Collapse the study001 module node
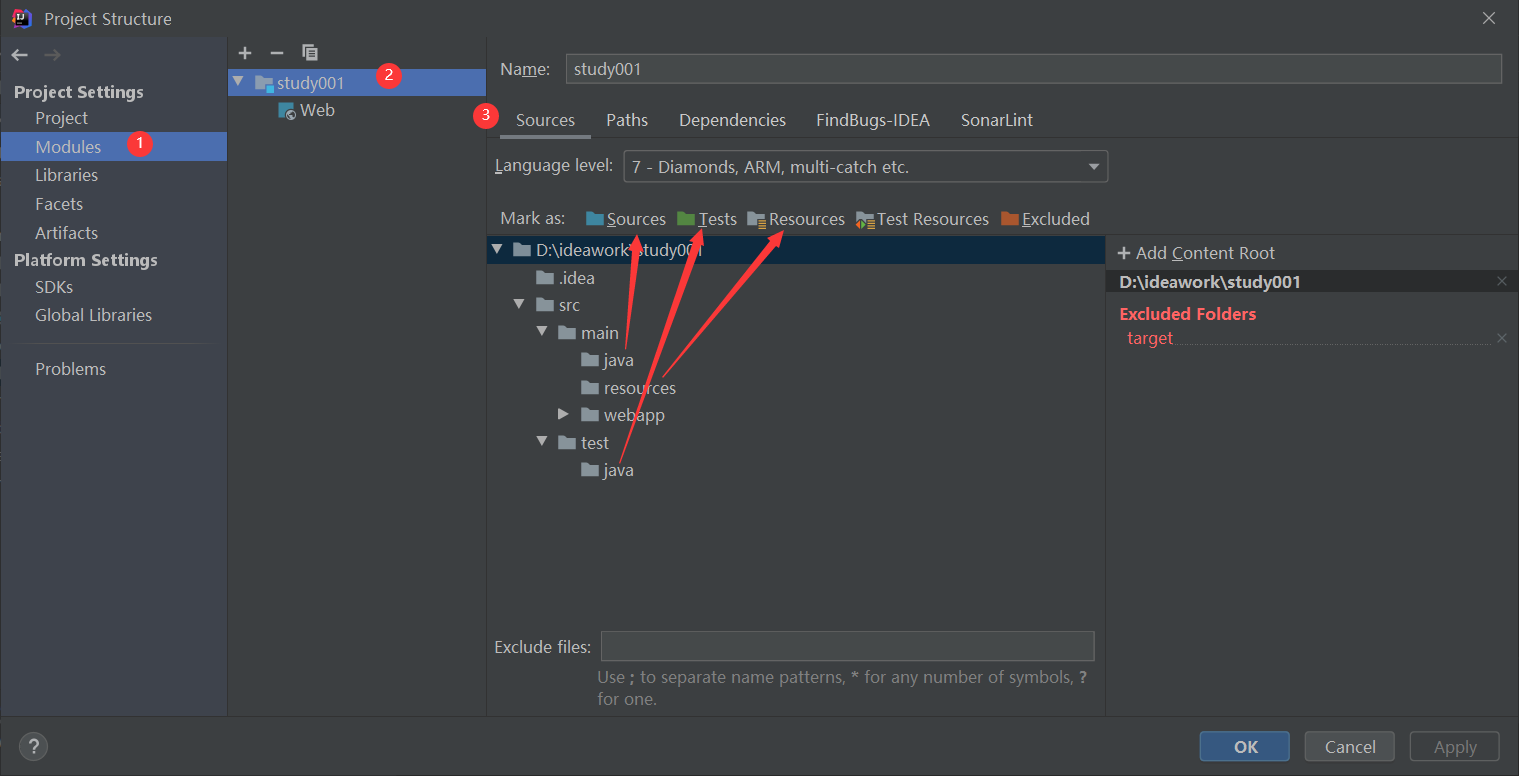This screenshot has width=1519, height=776. tap(238, 82)
